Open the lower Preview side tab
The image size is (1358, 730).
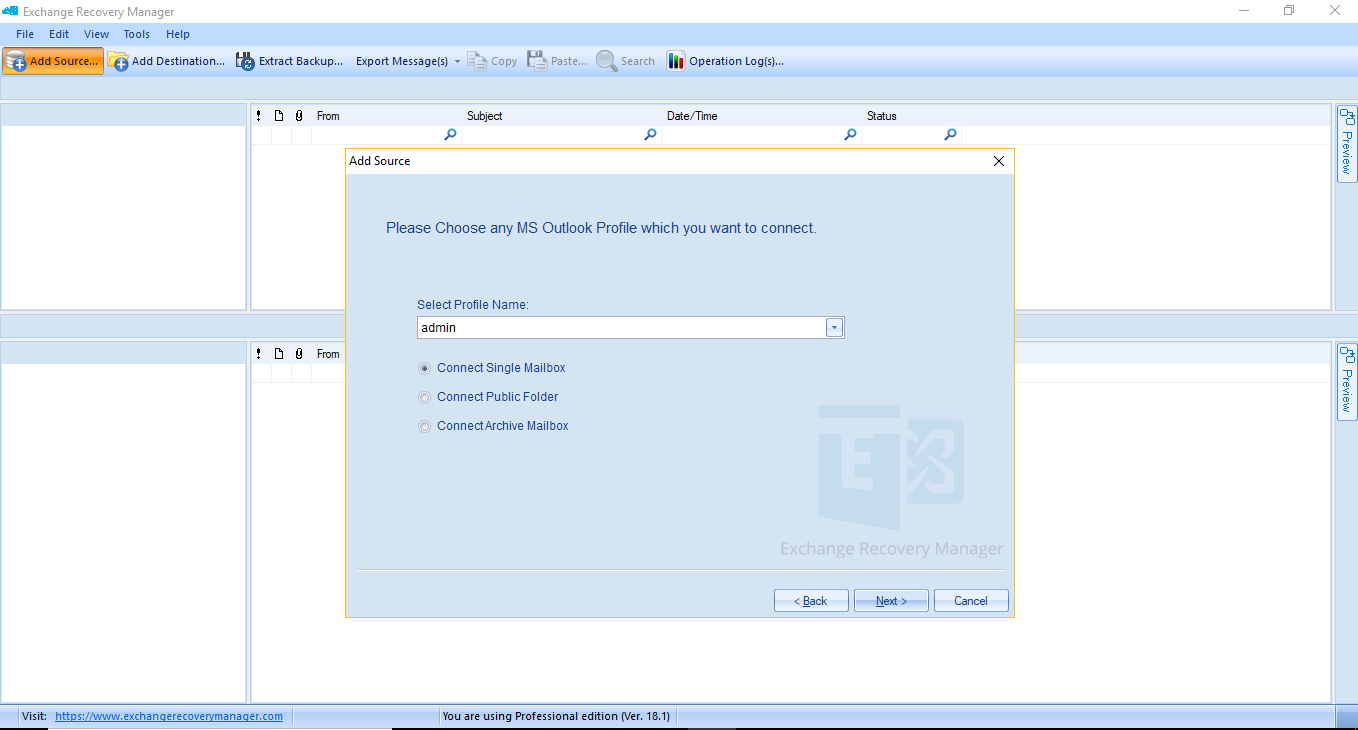coord(1347,381)
